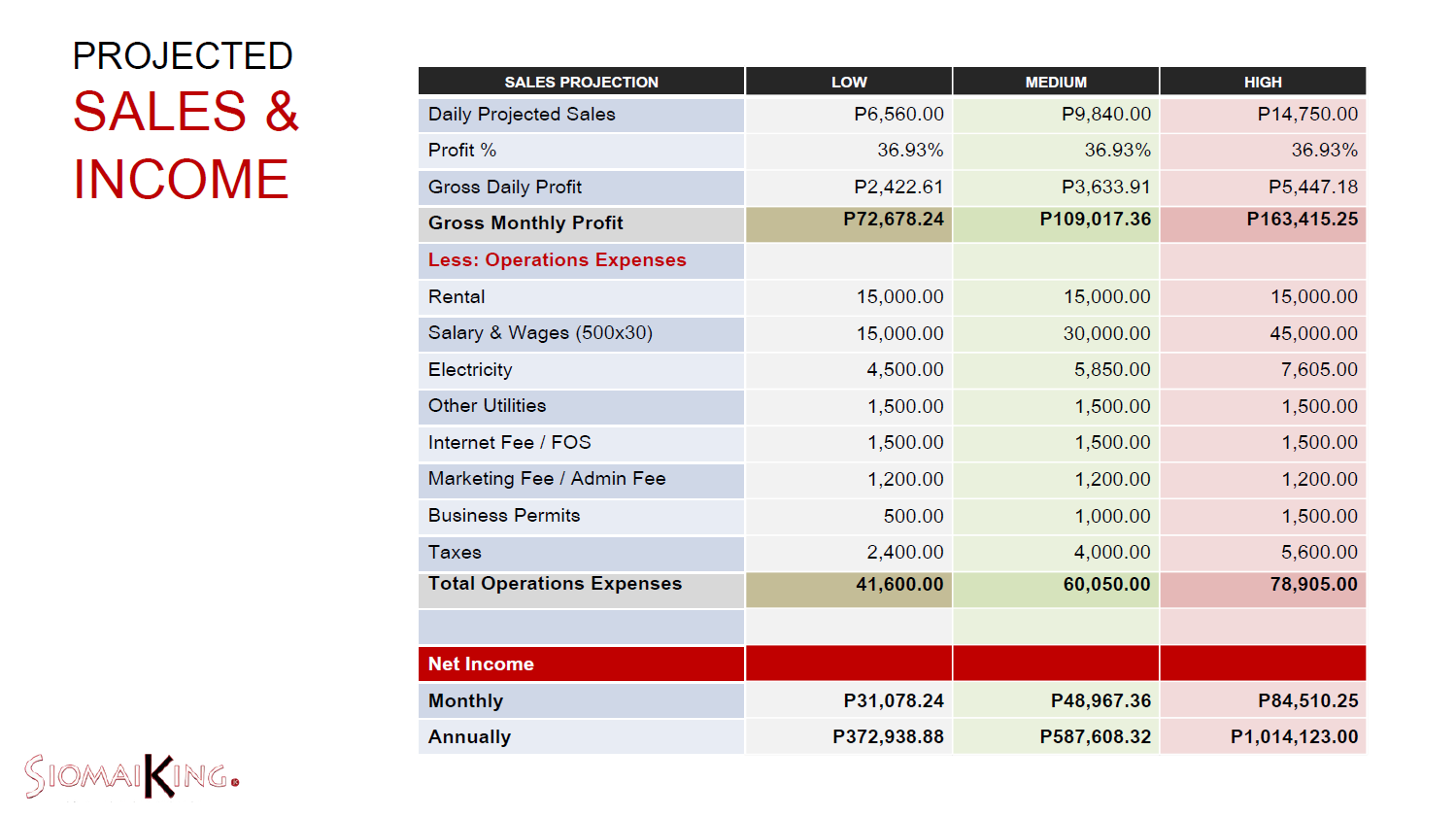Click the Monthly net income label
The width and height of the screenshot is (1456, 817).
465,701
